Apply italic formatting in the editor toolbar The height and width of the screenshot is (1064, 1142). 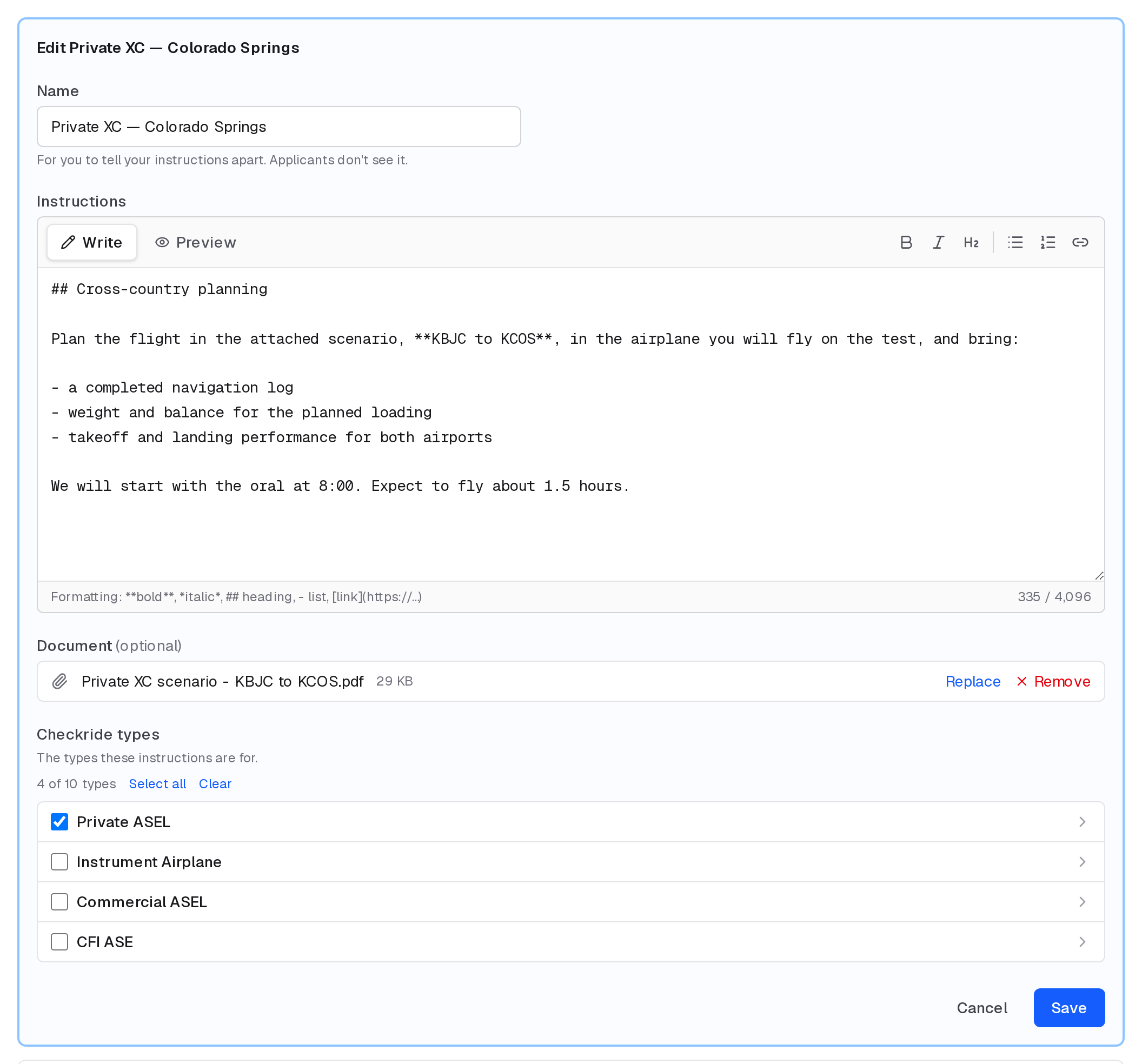[938, 242]
